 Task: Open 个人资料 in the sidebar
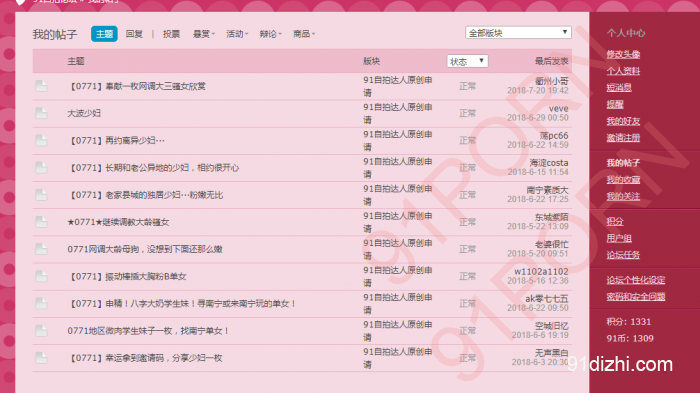(623, 71)
